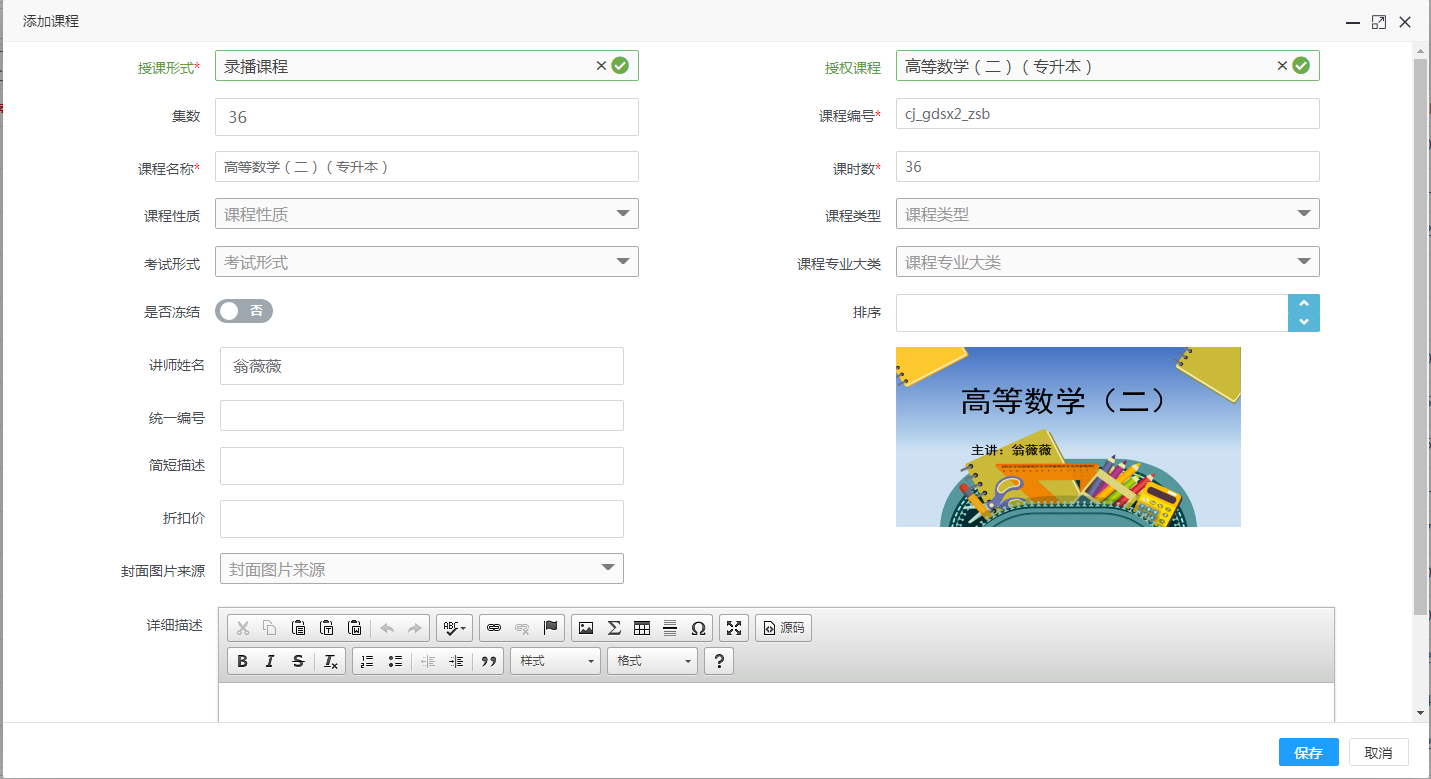This screenshot has height=779, width=1431.
Task: Increase the 排序 value with the up arrow
Action: (x=1303, y=303)
